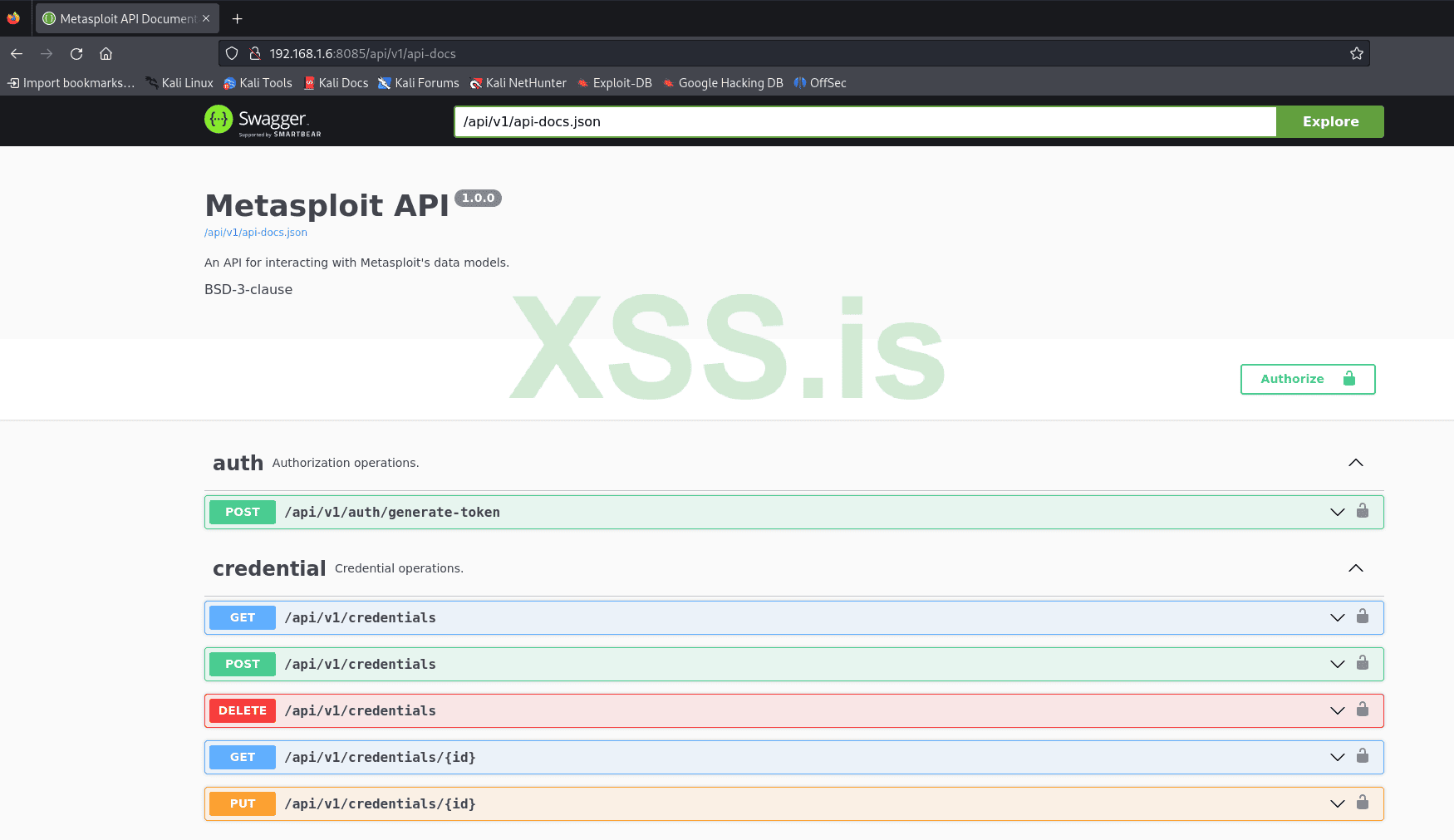Click the credential section heading
This screenshot has width=1454, height=840.
(269, 568)
